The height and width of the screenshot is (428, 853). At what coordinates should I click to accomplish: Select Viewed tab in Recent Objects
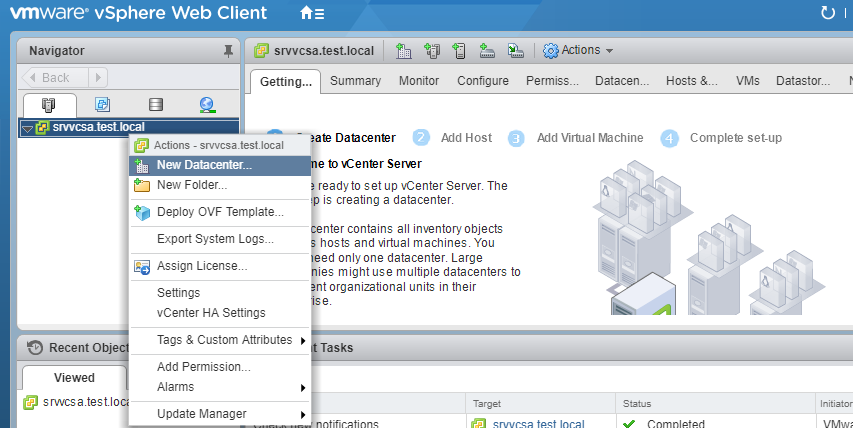[x=74, y=378]
